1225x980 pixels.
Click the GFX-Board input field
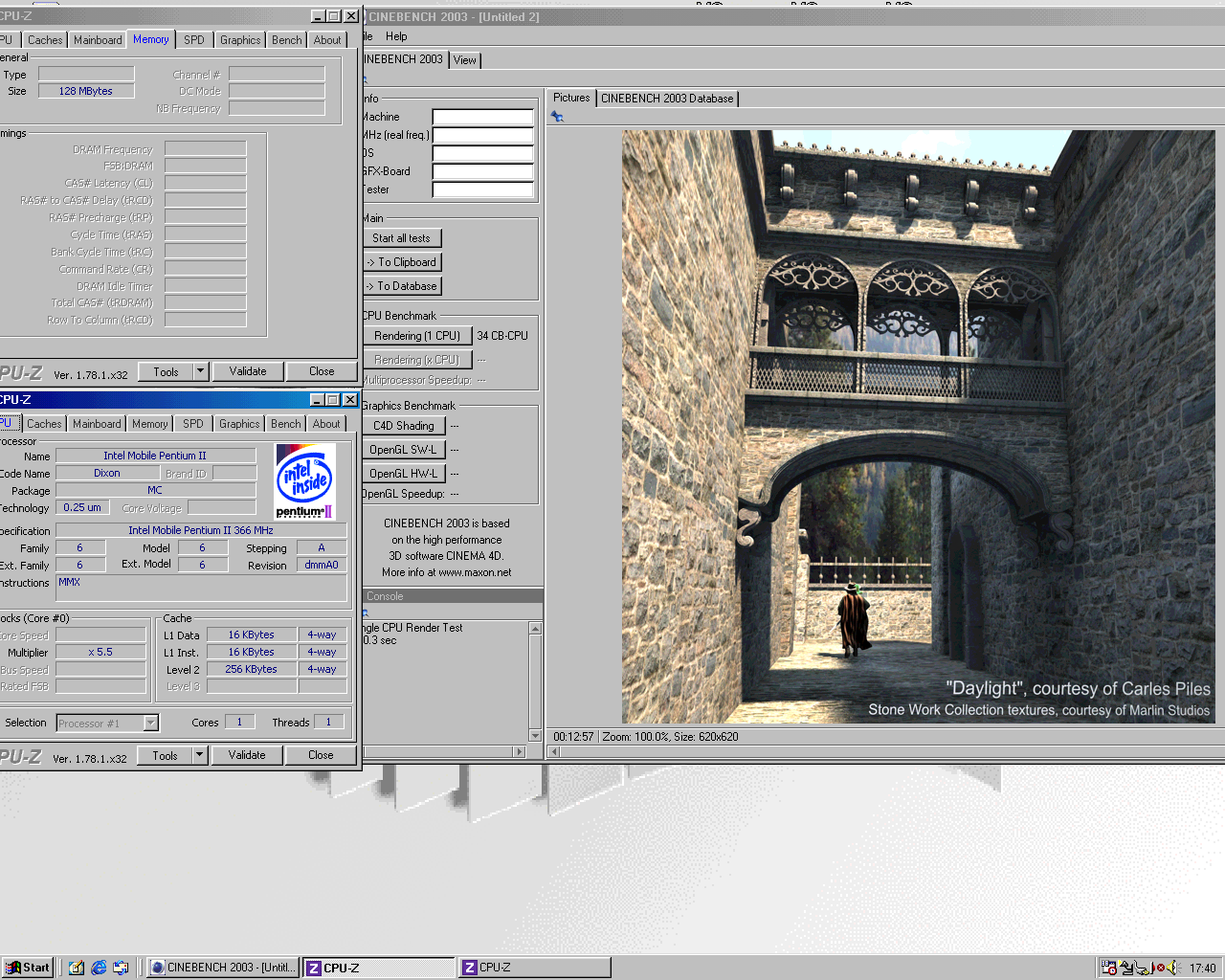click(x=483, y=171)
